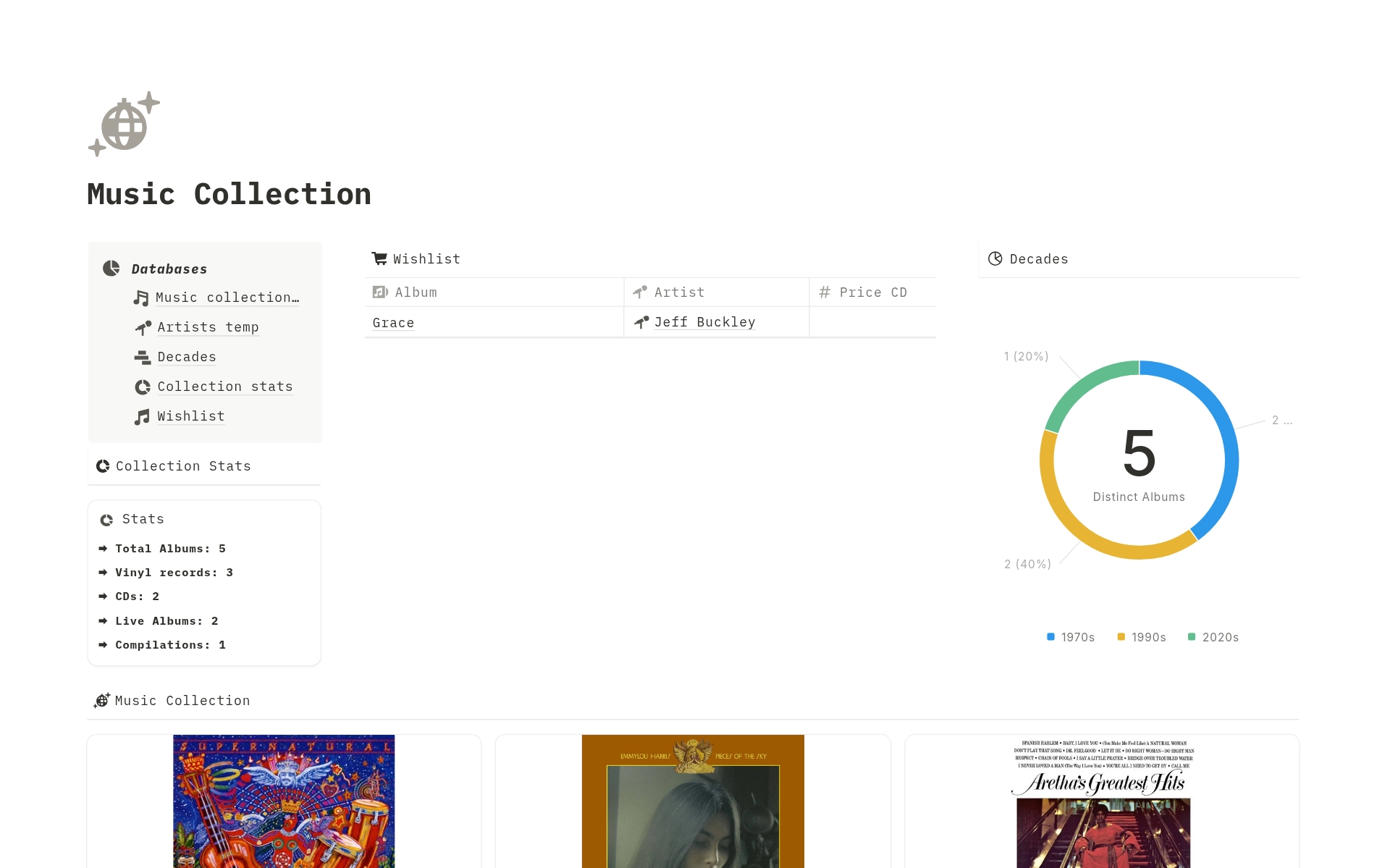Open the Collection stats database link

(224, 387)
